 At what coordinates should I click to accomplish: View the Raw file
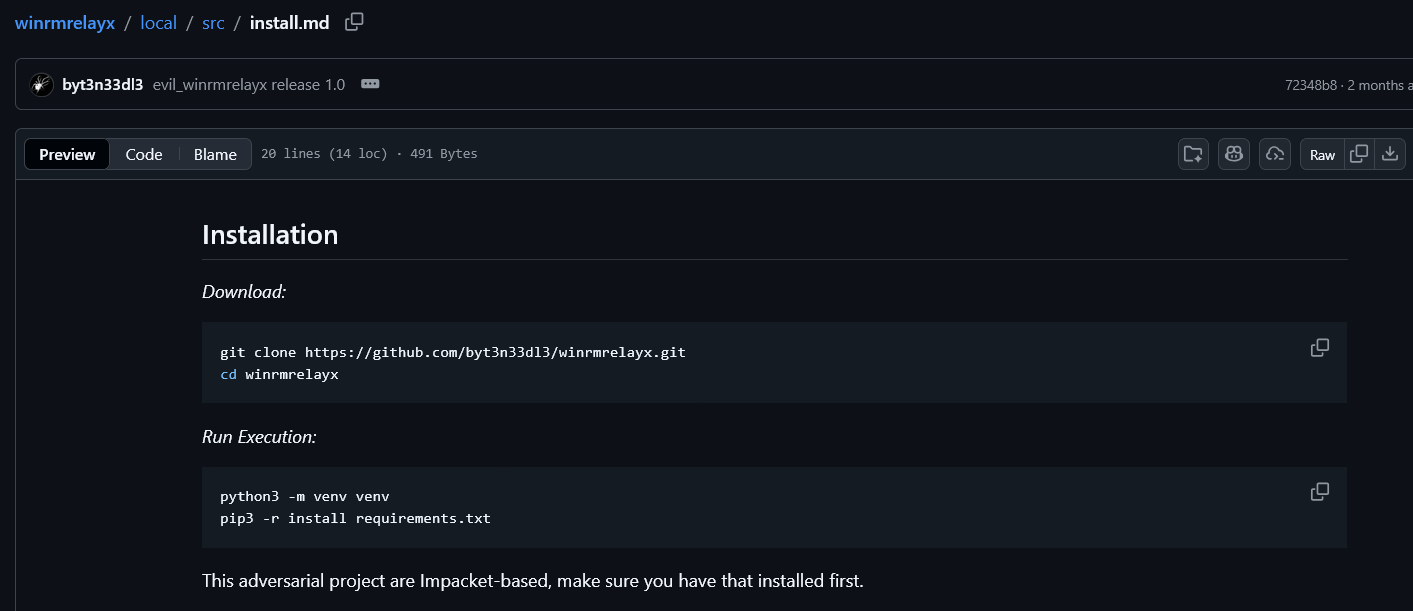pos(1322,154)
